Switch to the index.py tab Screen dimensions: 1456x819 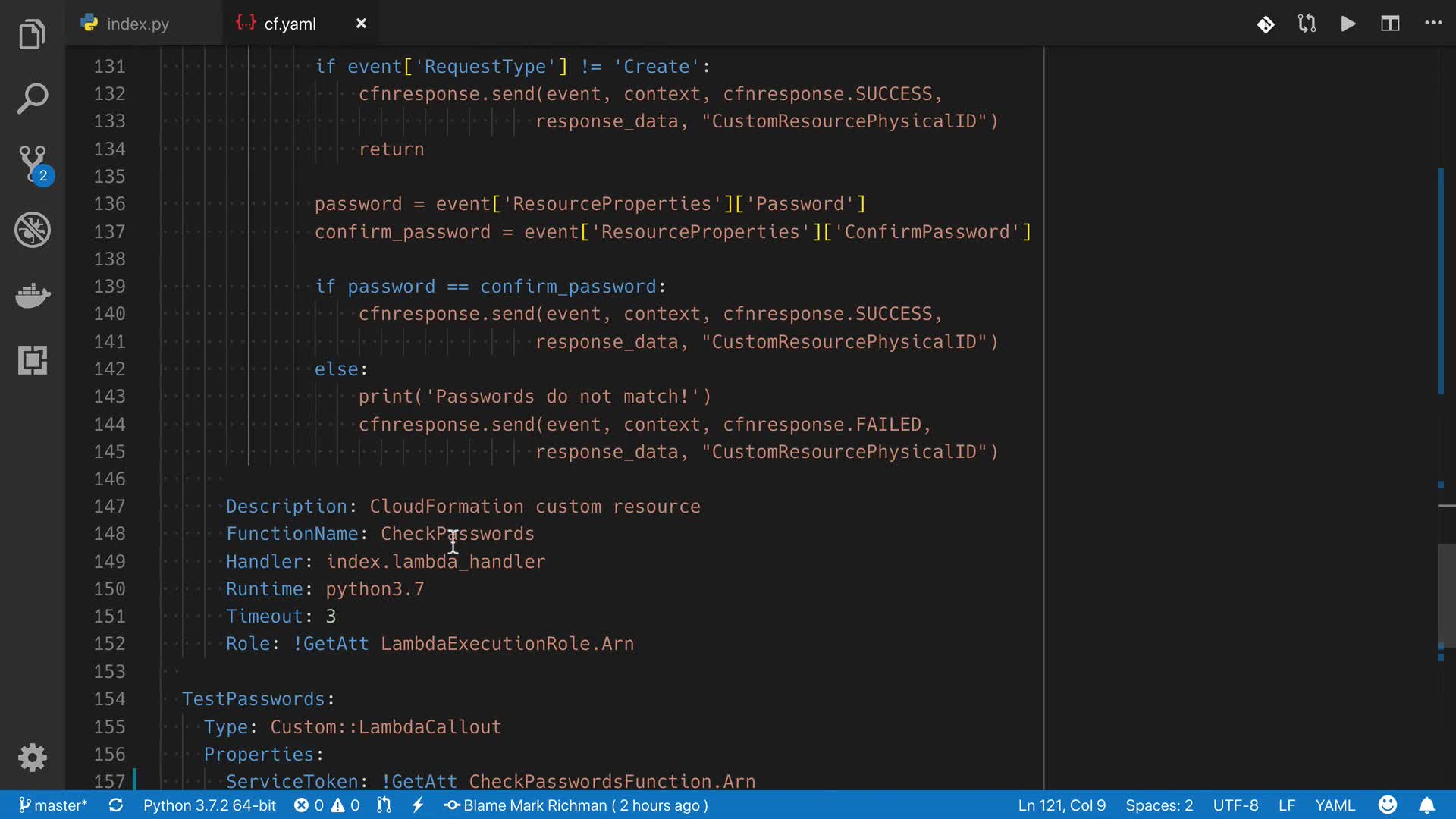click(137, 24)
